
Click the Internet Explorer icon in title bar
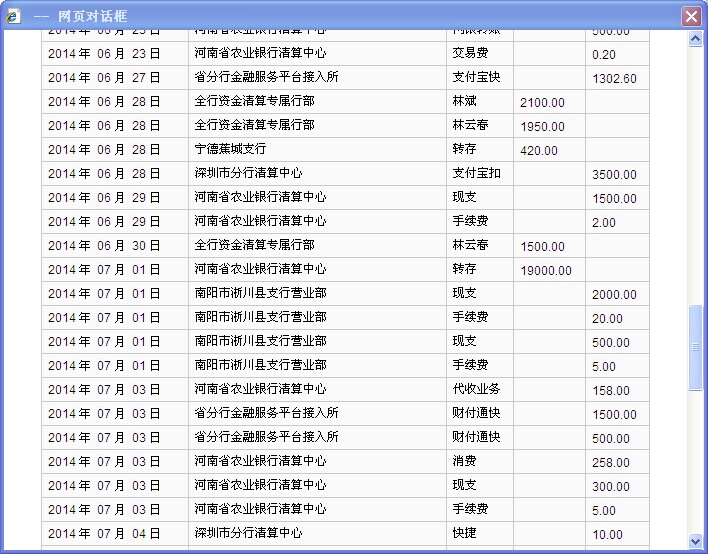point(13,16)
